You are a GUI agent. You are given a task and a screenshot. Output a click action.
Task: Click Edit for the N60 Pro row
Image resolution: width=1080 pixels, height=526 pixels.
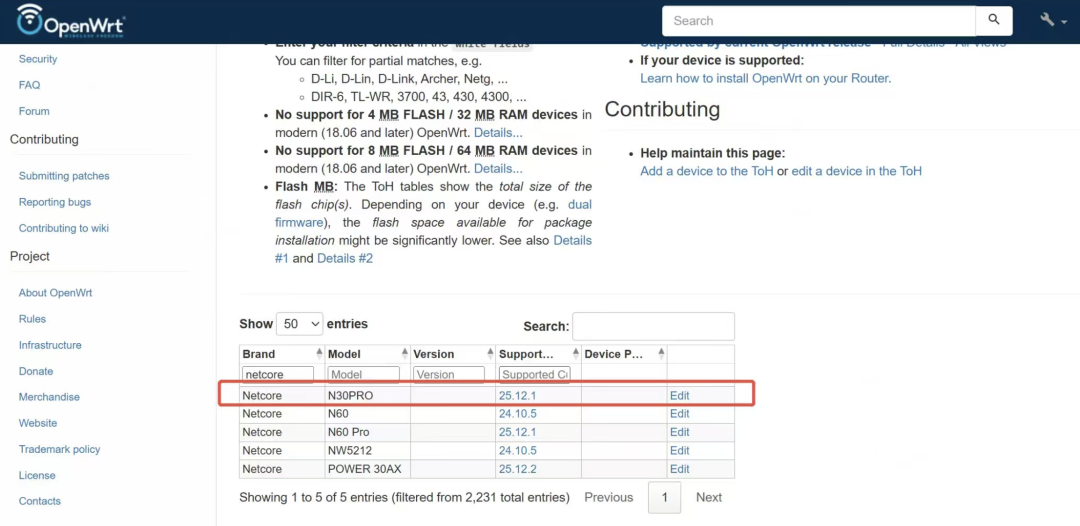[x=679, y=432]
